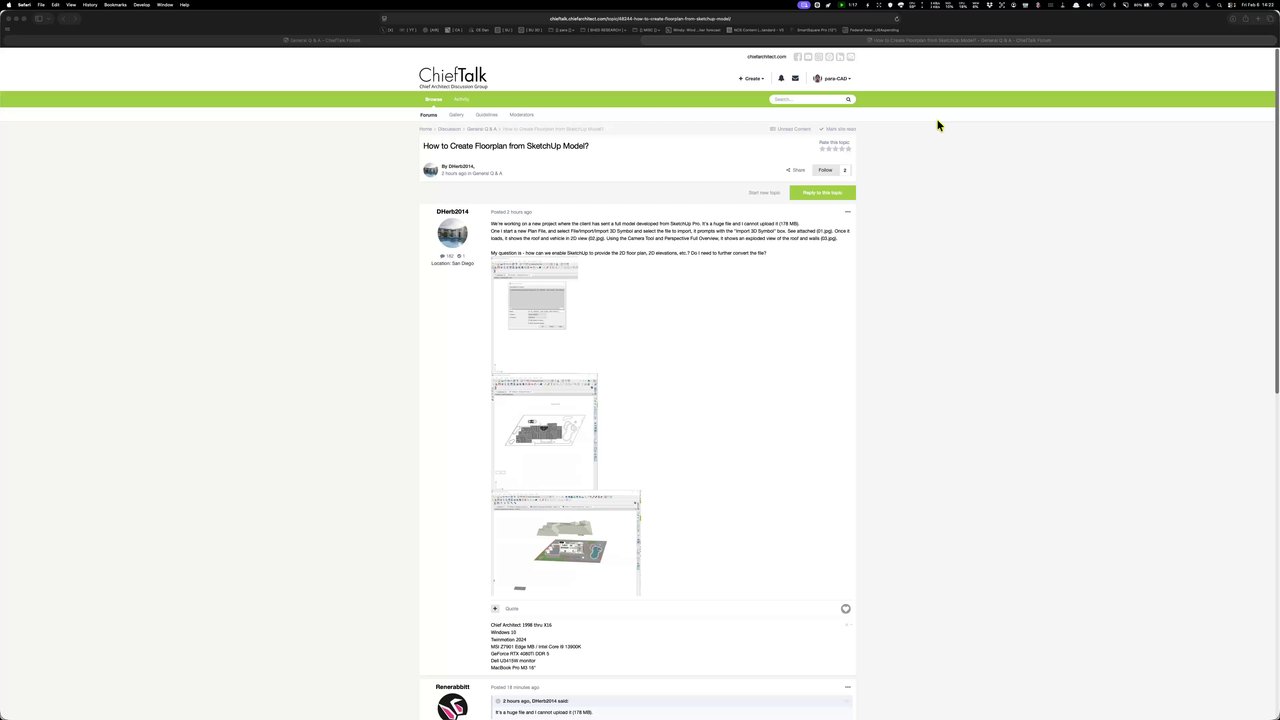The image size is (1280, 720).
Task: Click the heart reaction icon on DHerb2014's post
Action: tap(845, 608)
